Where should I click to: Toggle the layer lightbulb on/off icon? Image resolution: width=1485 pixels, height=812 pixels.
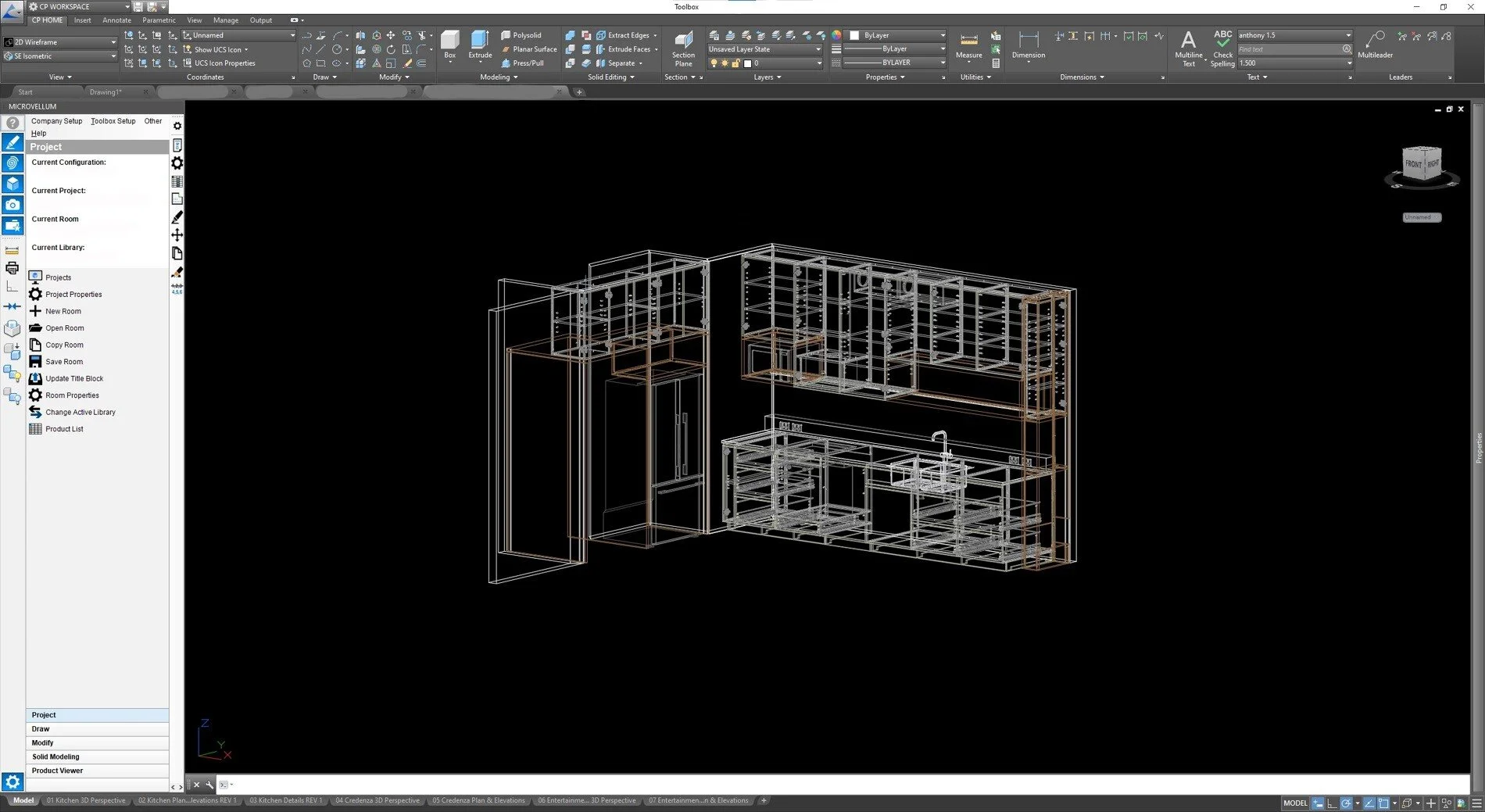(713, 63)
